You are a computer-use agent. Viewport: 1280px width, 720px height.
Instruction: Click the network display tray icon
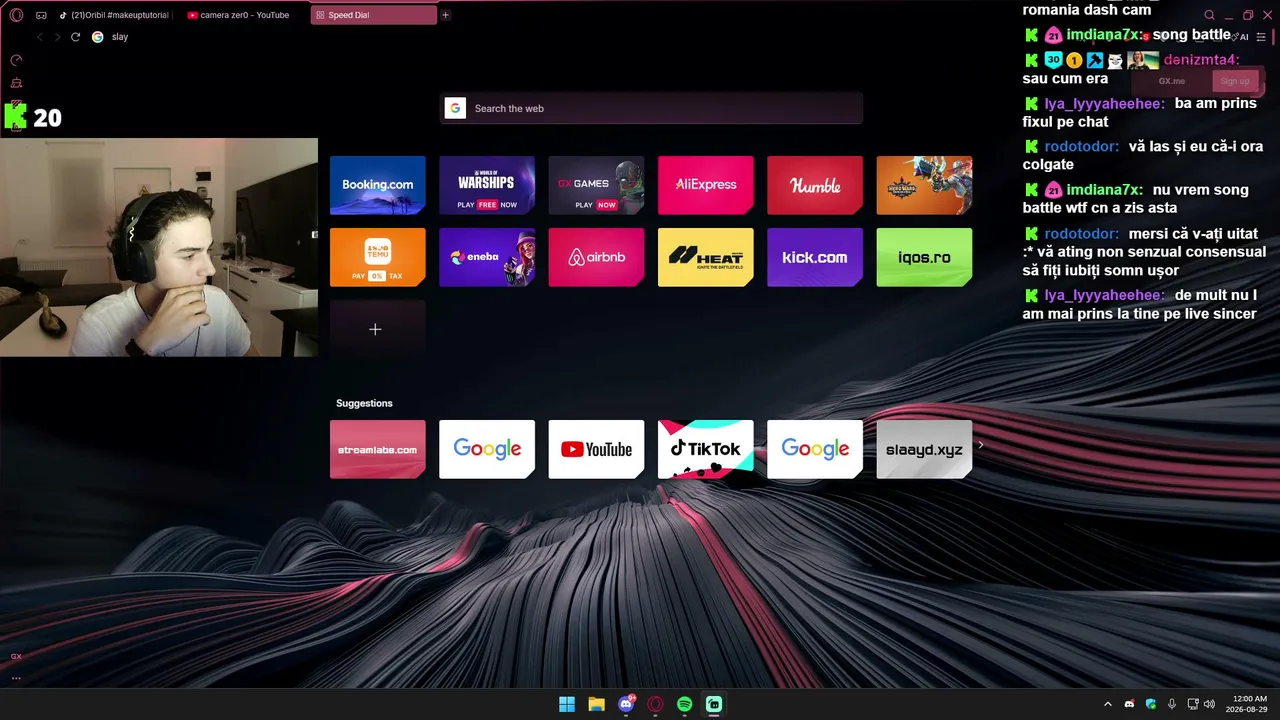click(1192, 704)
